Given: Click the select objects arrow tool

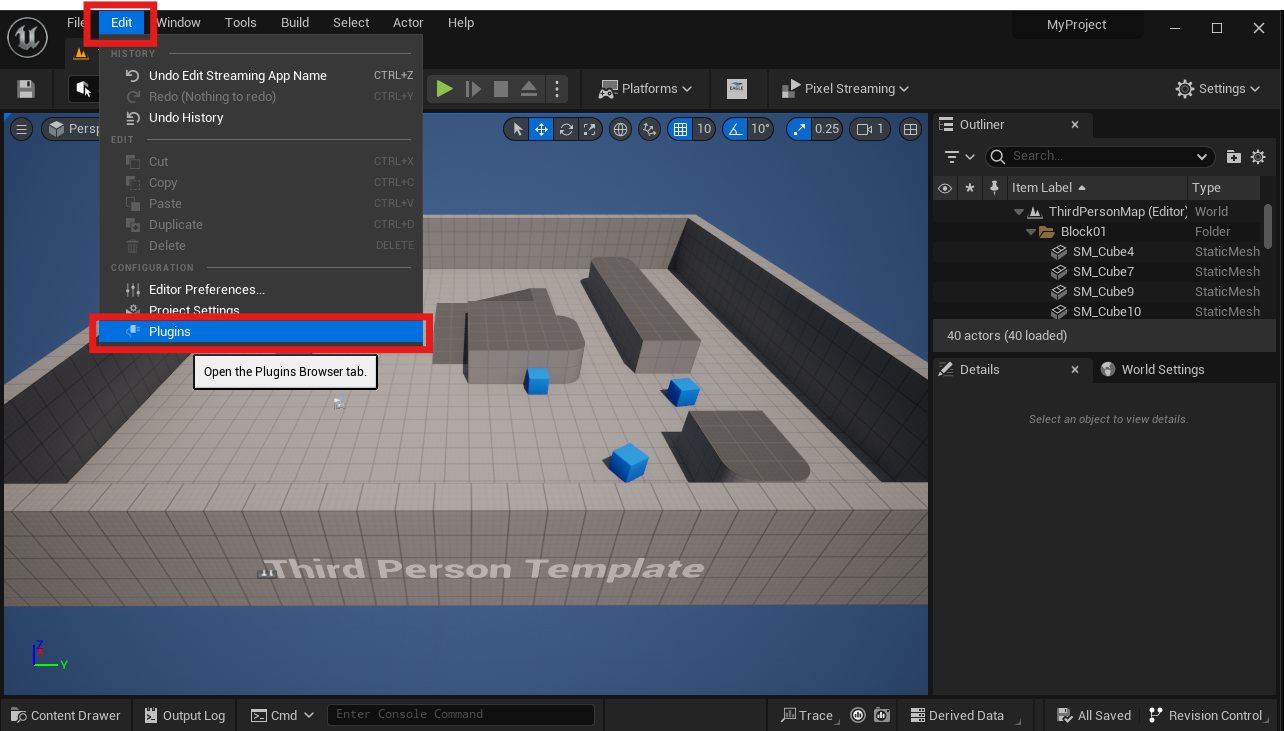Looking at the screenshot, I should (517, 129).
